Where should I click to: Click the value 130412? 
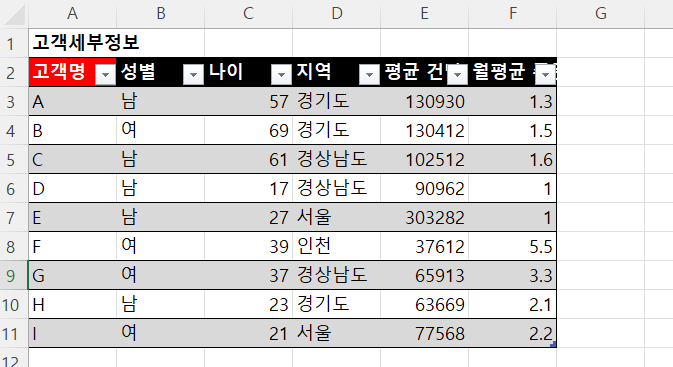pos(424,130)
